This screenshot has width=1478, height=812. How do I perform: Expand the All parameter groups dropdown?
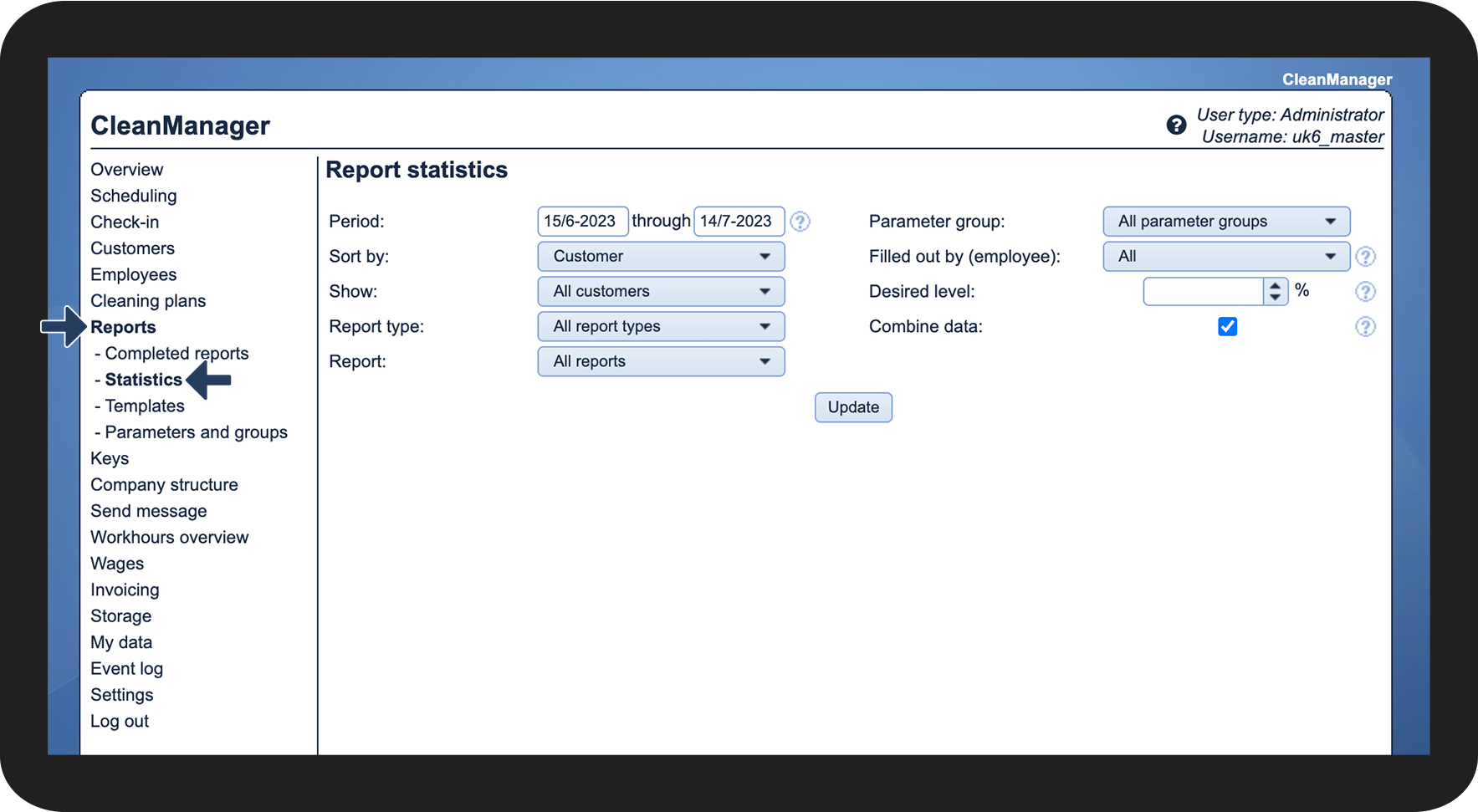click(1225, 222)
